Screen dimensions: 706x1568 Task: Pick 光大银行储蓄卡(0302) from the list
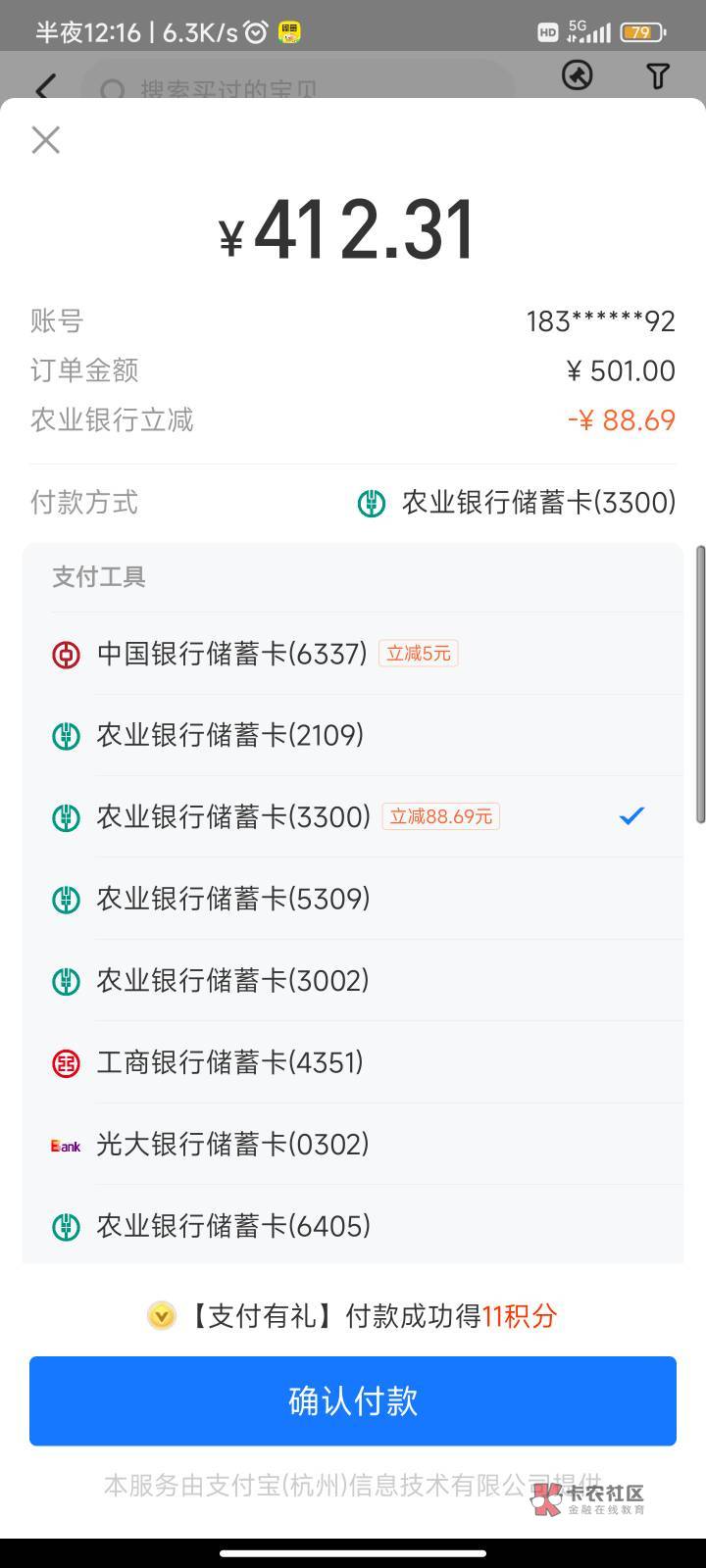click(232, 1145)
